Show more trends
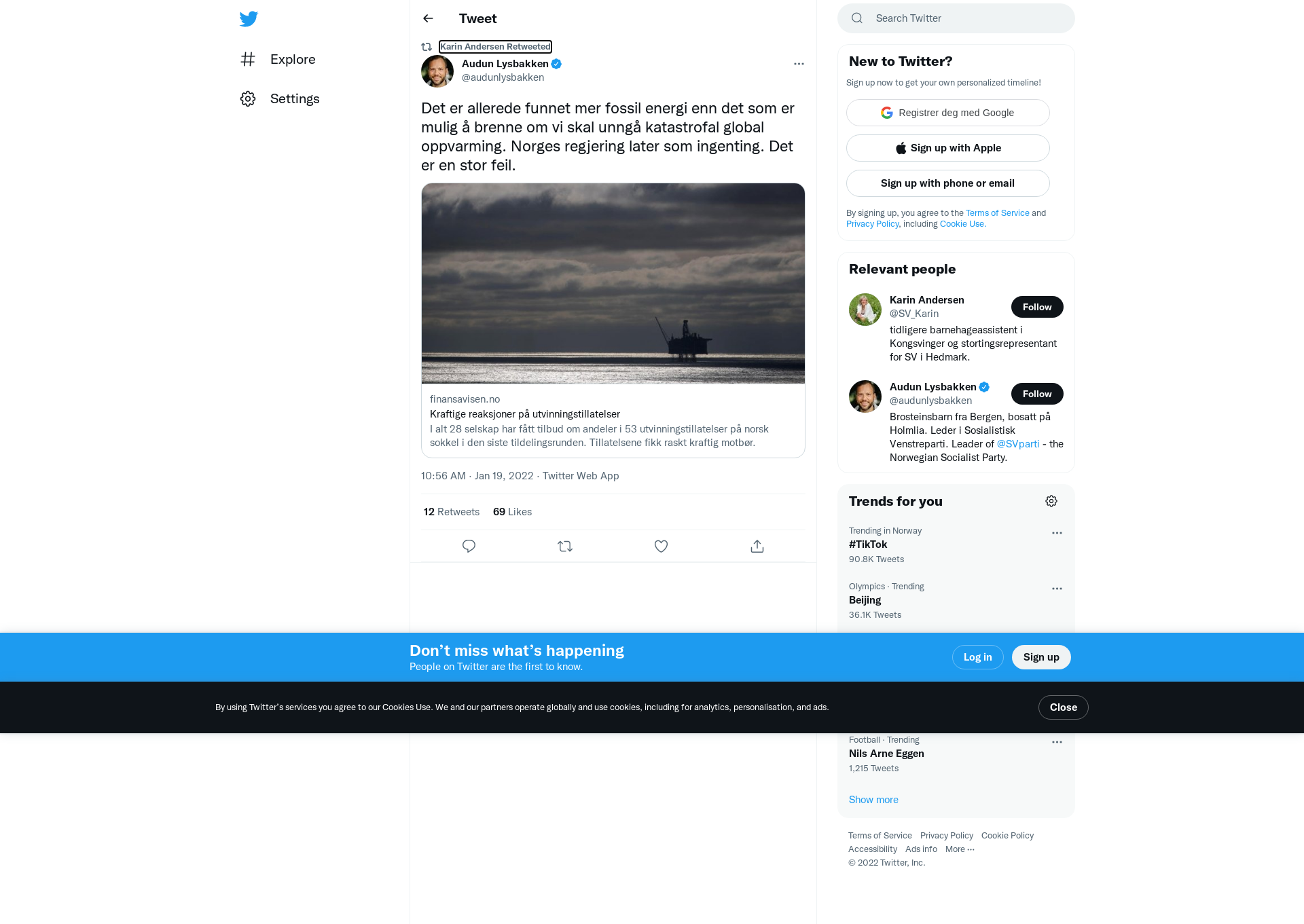 pyautogui.click(x=873, y=800)
